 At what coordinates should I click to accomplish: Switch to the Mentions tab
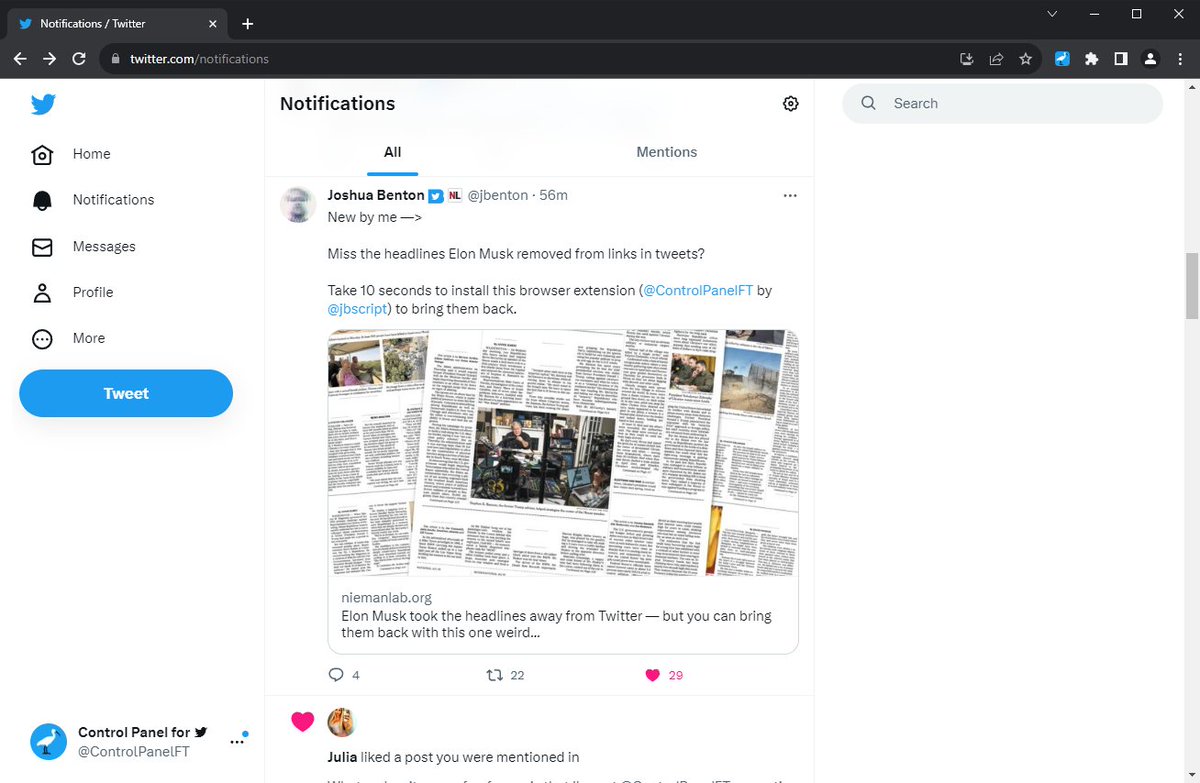667,152
